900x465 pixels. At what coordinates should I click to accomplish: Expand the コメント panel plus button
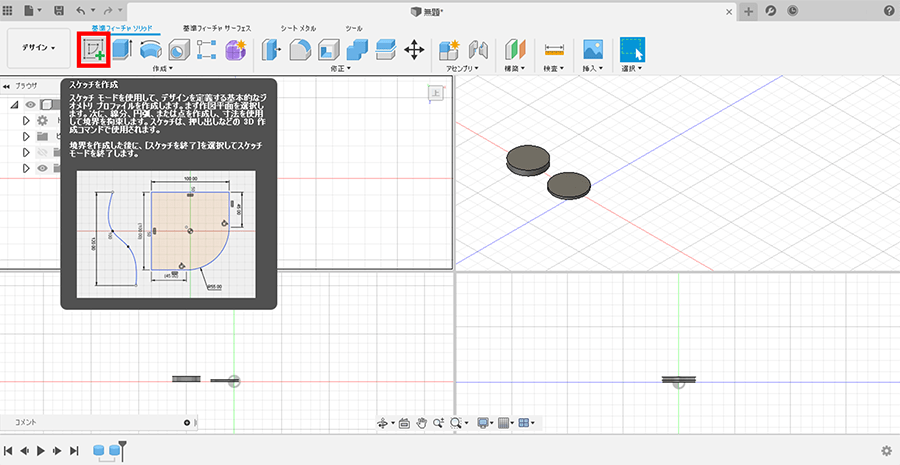[x=187, y=423]
